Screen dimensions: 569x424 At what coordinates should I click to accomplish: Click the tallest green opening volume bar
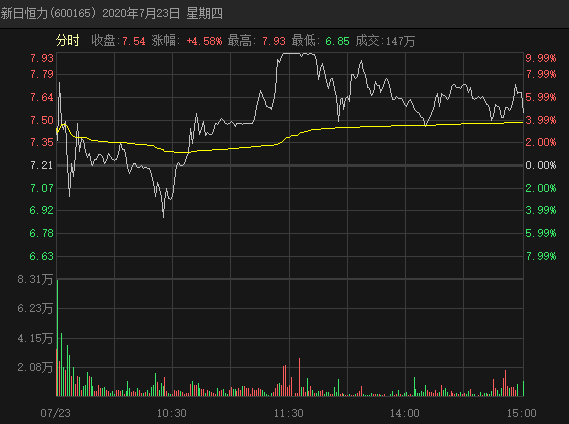click(x=57, y=338)
